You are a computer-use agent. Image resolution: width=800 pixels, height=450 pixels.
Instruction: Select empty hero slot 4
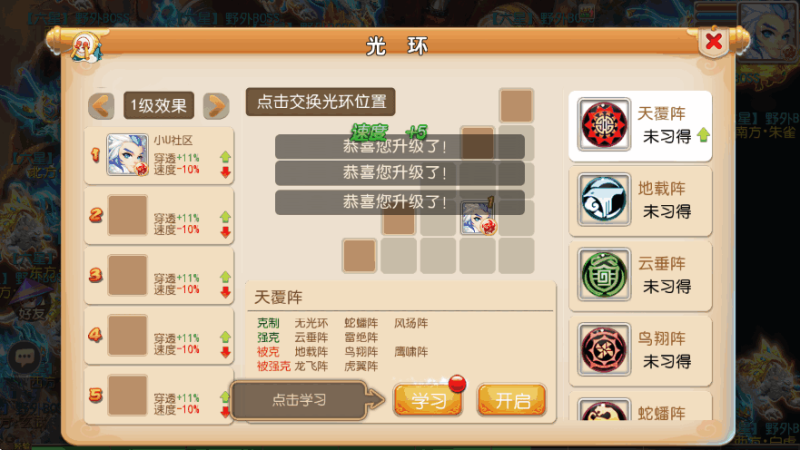point(128,335)
